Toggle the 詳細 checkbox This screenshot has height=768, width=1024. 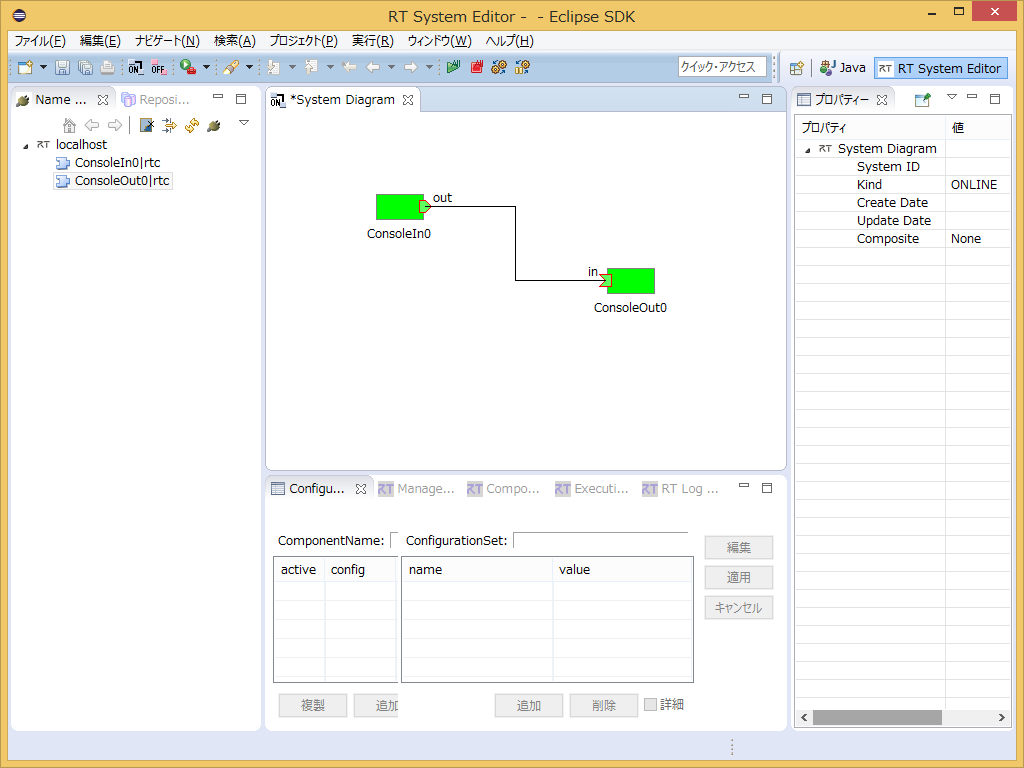650,704
